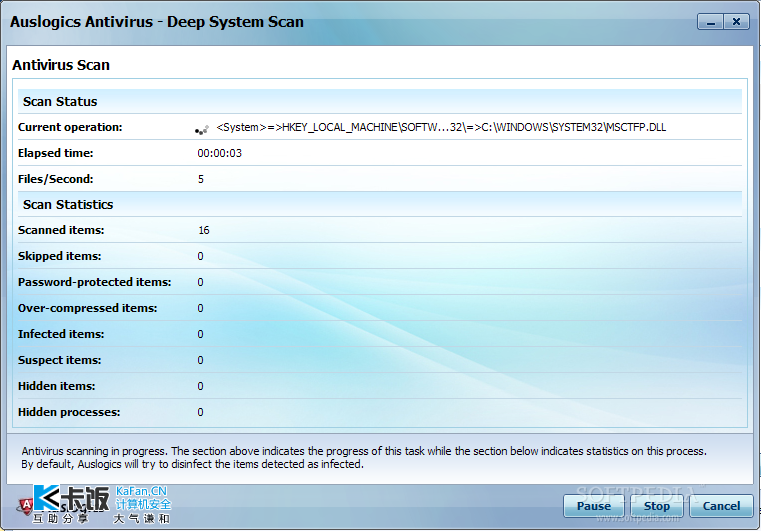Image resolution: width=761 pixels, height=531 pixels.
Task: Click the elapsed time value 00:00:03
Action: 219,153
